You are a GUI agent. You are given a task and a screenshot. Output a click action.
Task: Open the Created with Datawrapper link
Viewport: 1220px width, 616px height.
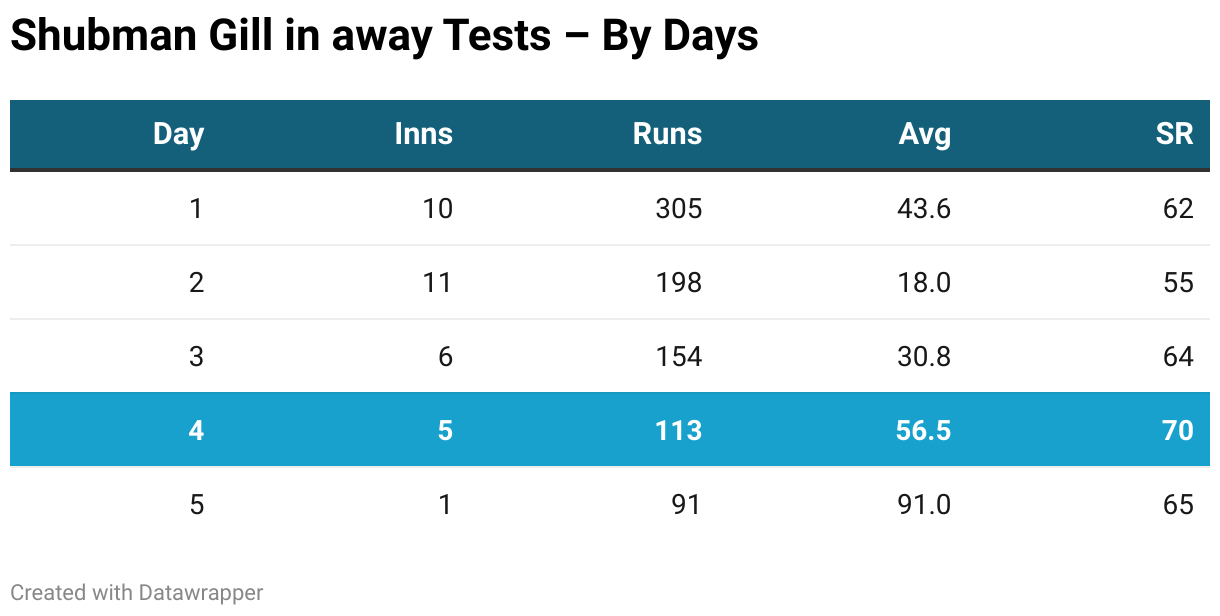pyautogui.click(x=137, y=592)
